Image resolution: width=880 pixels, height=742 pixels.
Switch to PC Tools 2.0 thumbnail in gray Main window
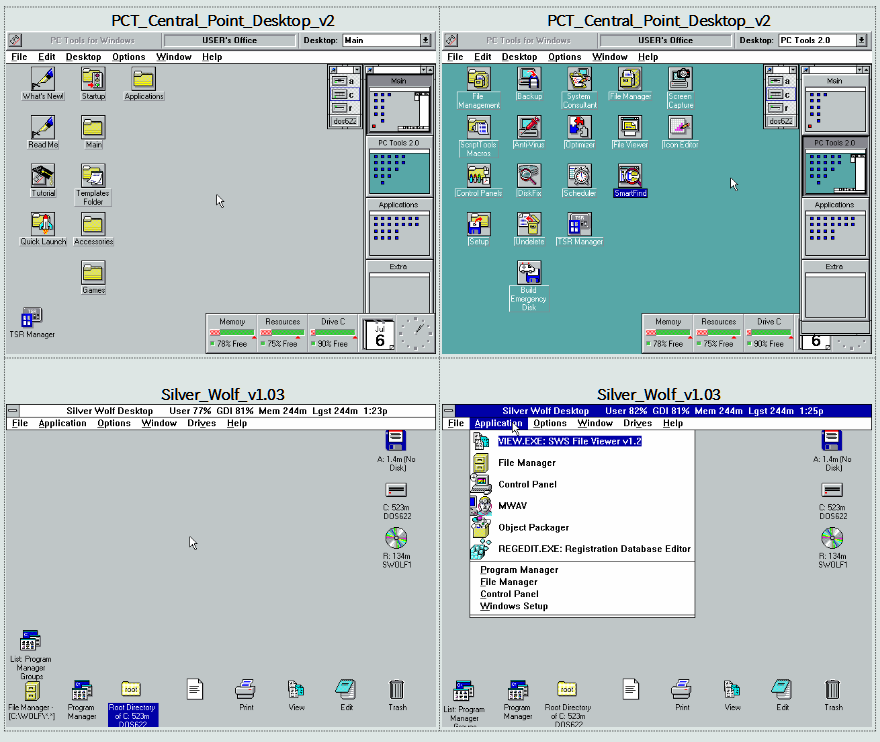pos(398,166)
